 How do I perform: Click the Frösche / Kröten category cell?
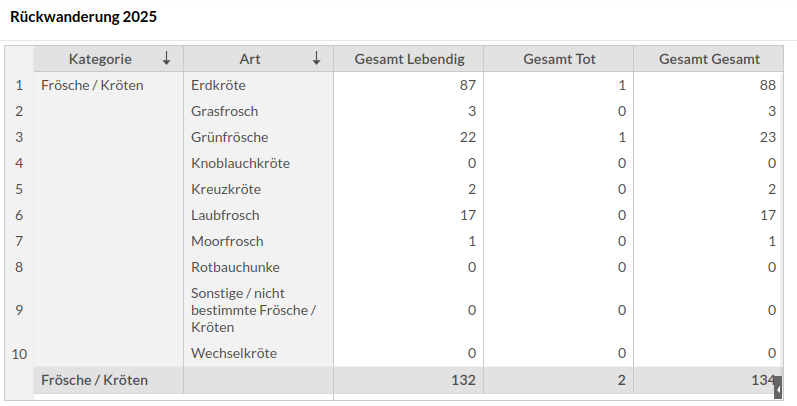(93, 85)
